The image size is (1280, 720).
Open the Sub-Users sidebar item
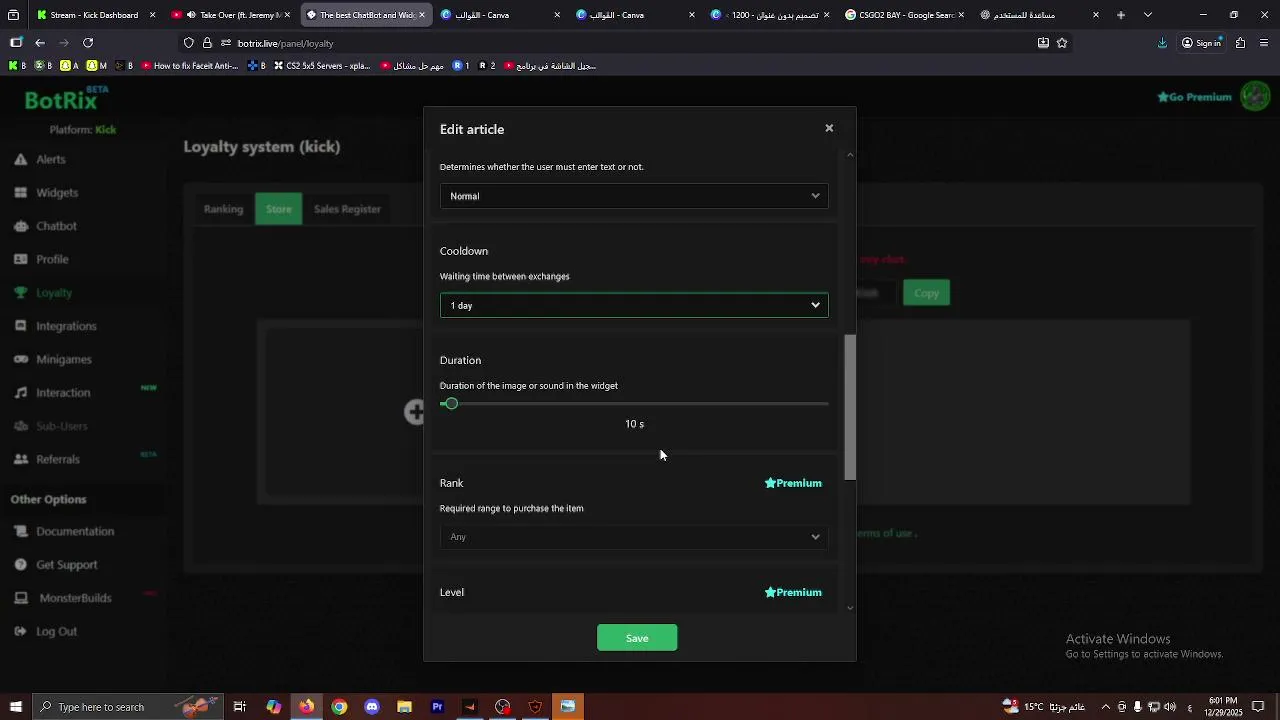50,426
